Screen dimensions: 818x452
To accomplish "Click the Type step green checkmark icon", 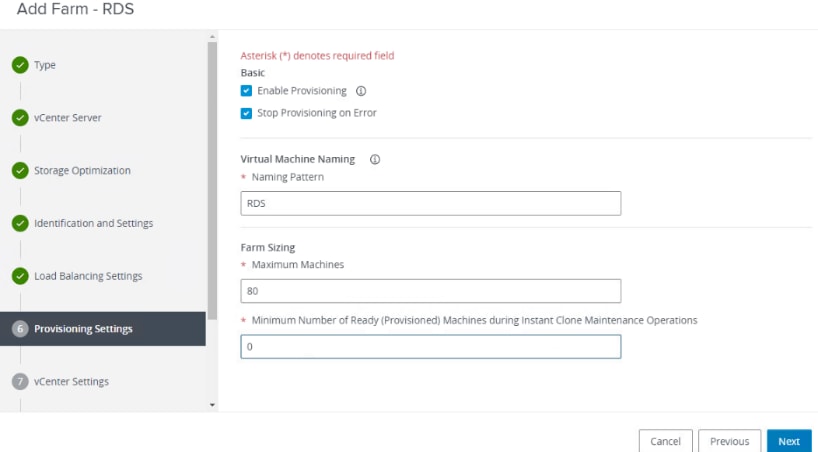I will pos(20,65).
